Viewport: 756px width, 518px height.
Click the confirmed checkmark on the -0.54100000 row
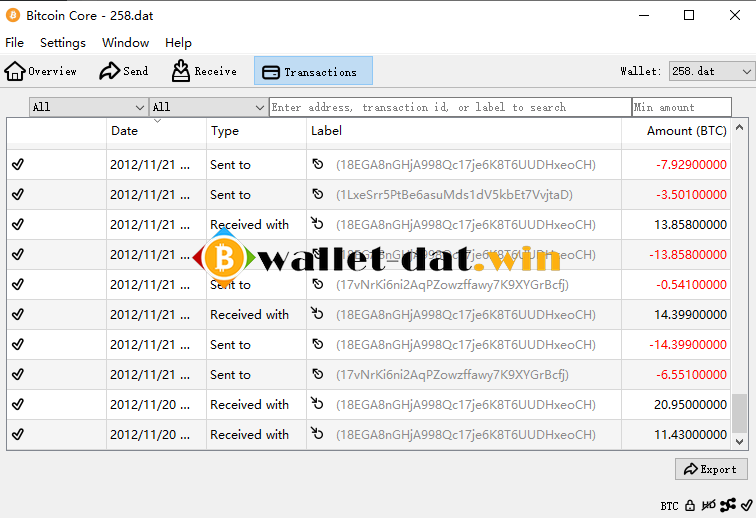18,285
